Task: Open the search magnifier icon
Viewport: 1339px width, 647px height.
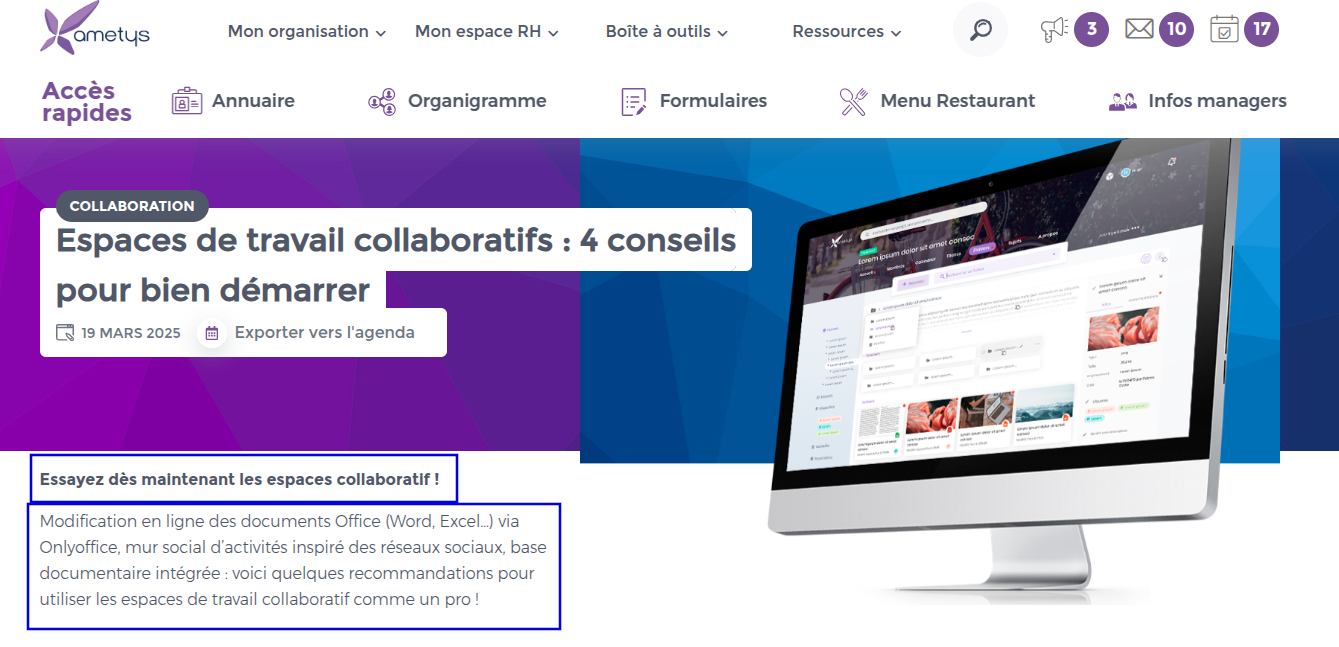Action: 980,30
